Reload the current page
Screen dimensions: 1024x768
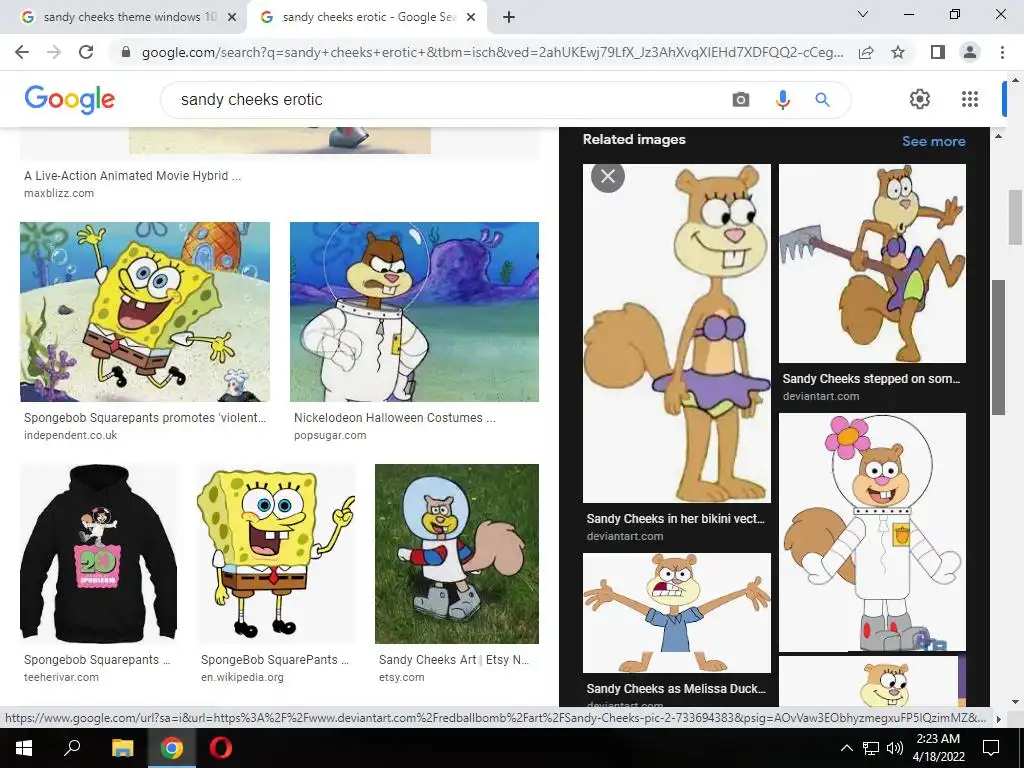[x=86, y=52]
